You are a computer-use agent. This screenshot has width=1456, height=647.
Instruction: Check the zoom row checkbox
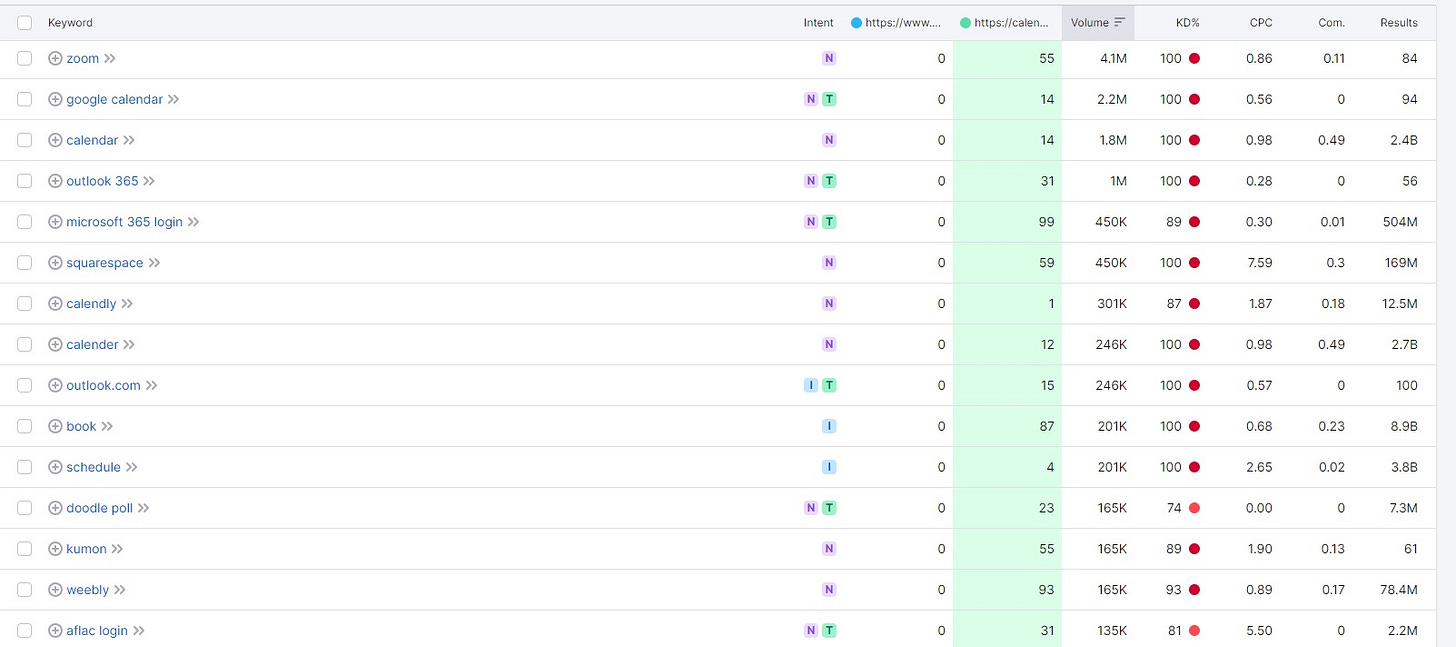(25, 59)
